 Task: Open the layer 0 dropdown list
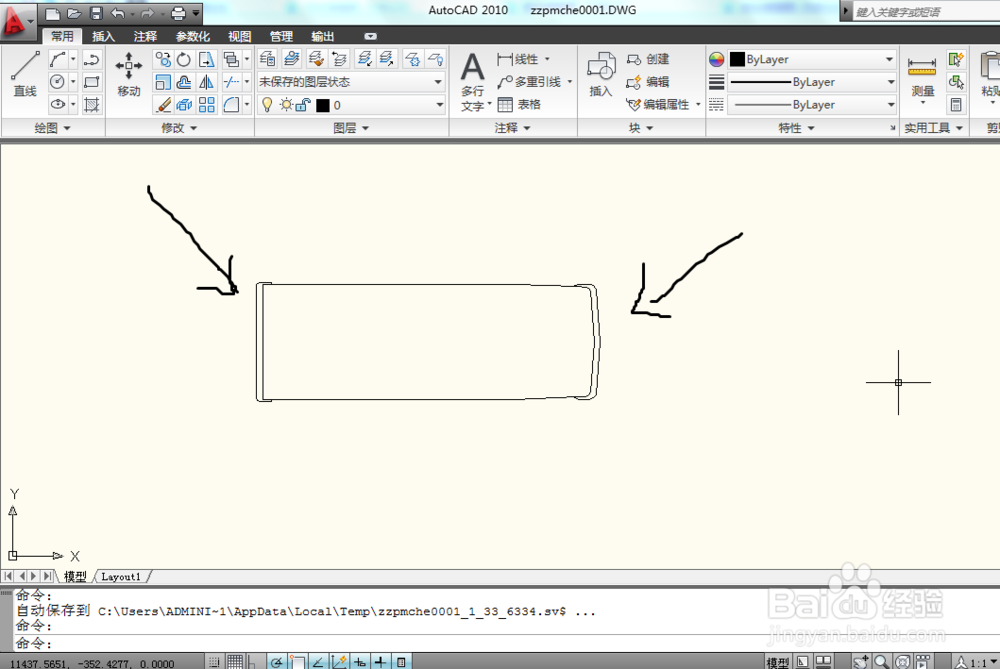click(351, 105)
